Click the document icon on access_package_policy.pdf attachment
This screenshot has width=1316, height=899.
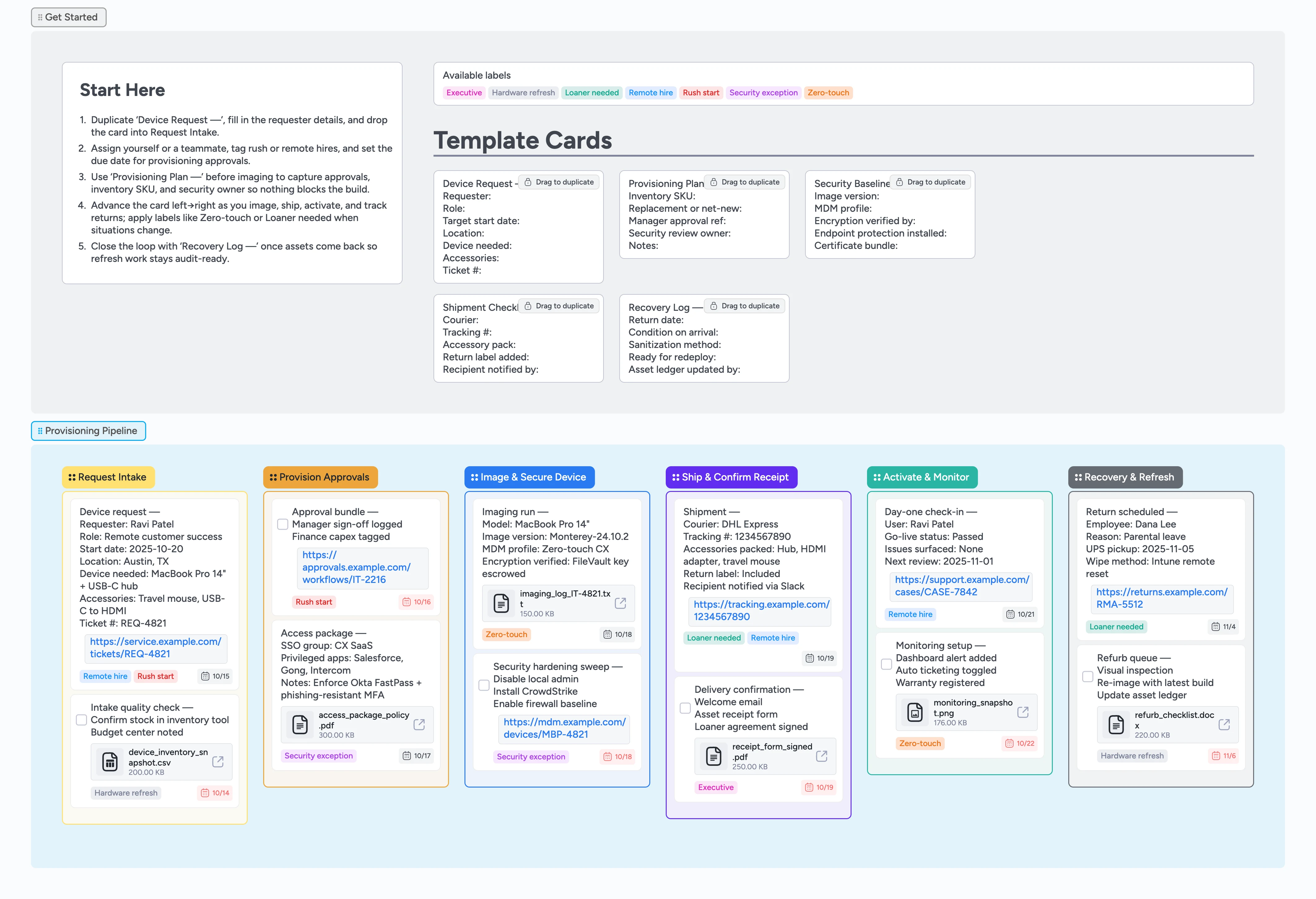point(300,724)
